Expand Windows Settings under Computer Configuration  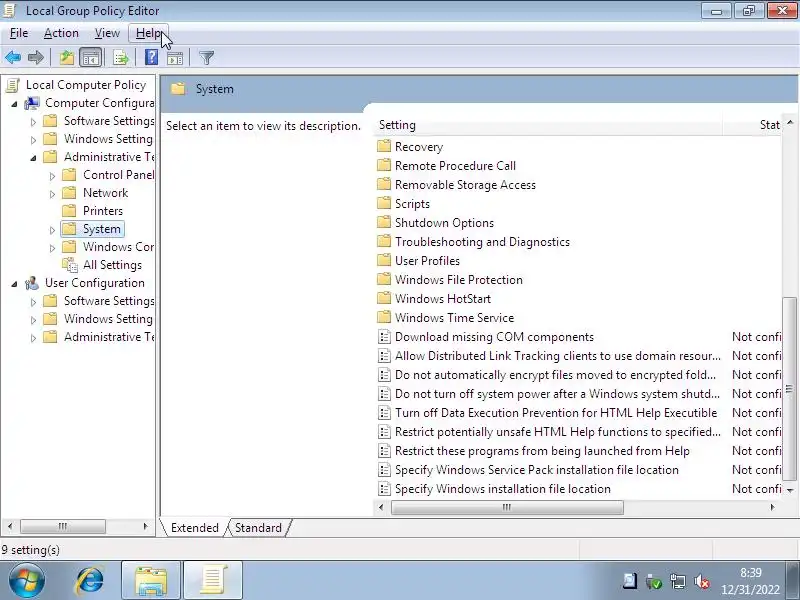click(x=33, y=140)
